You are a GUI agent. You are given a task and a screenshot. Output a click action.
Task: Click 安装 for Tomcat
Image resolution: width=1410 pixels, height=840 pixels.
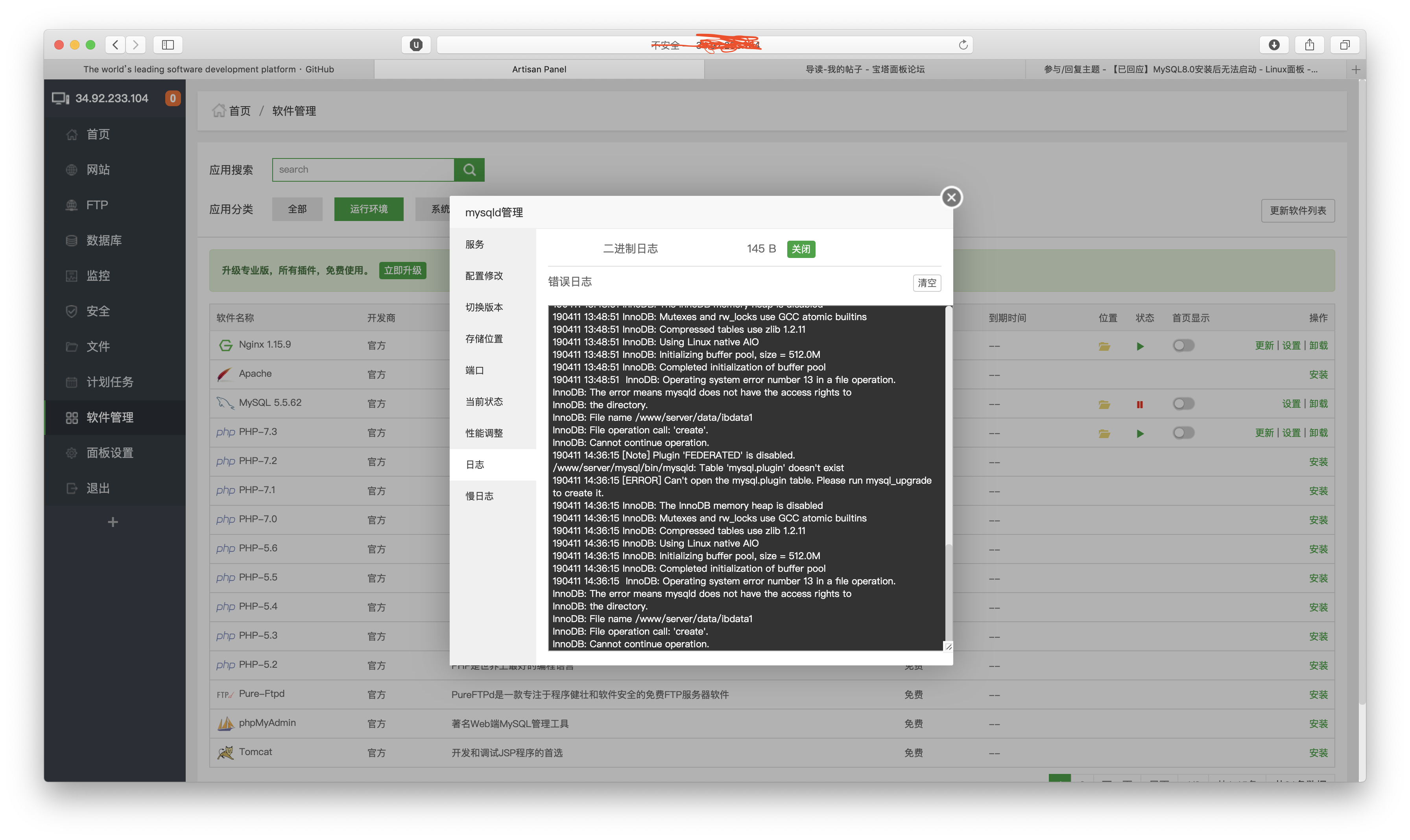pyautogui.click(x=1318, y=753)
